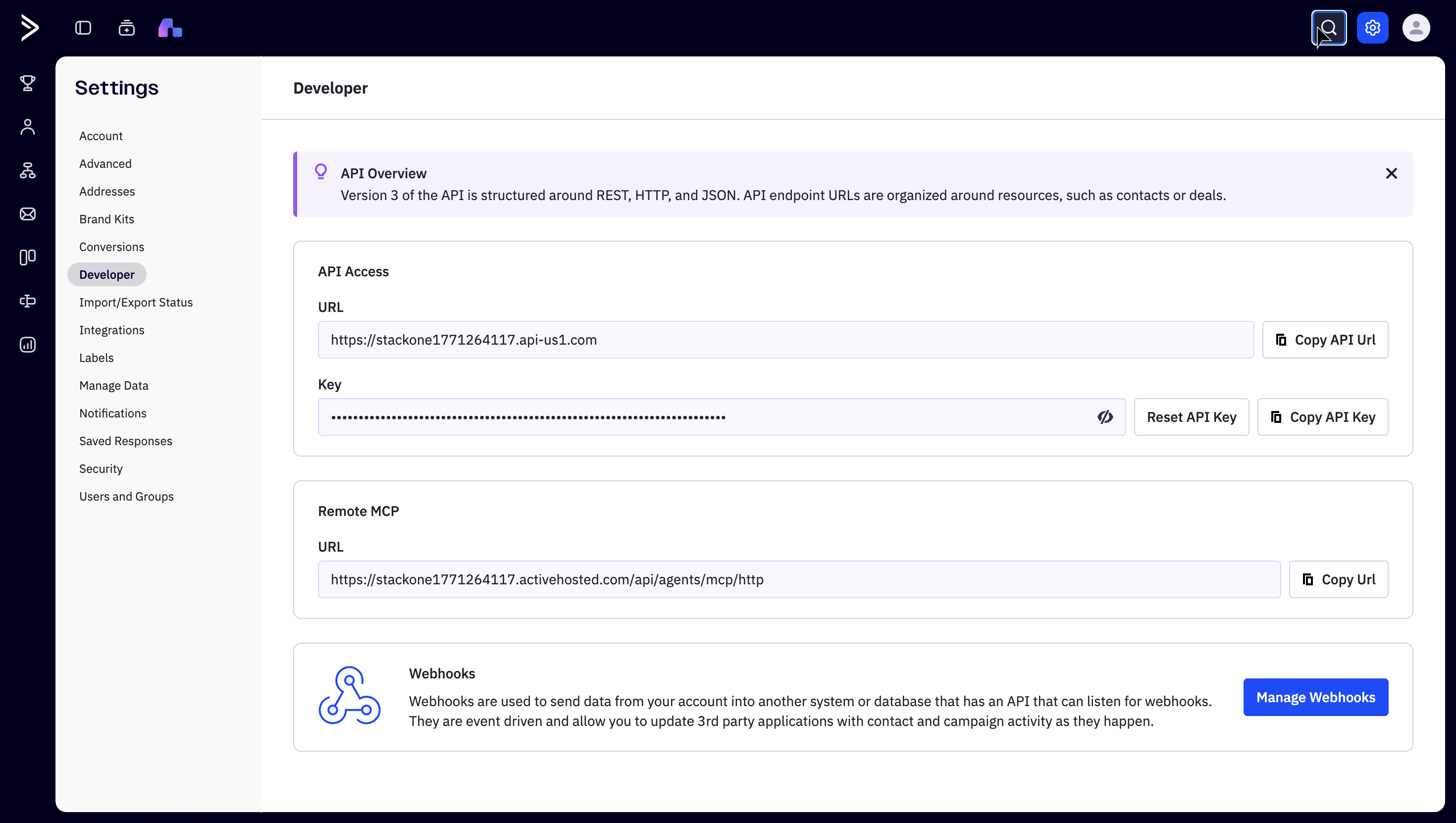Viewport: 1456px width, 823px height.
Task: Click the ActiveCampaign logo icon
Action: (x=29, y=28)
